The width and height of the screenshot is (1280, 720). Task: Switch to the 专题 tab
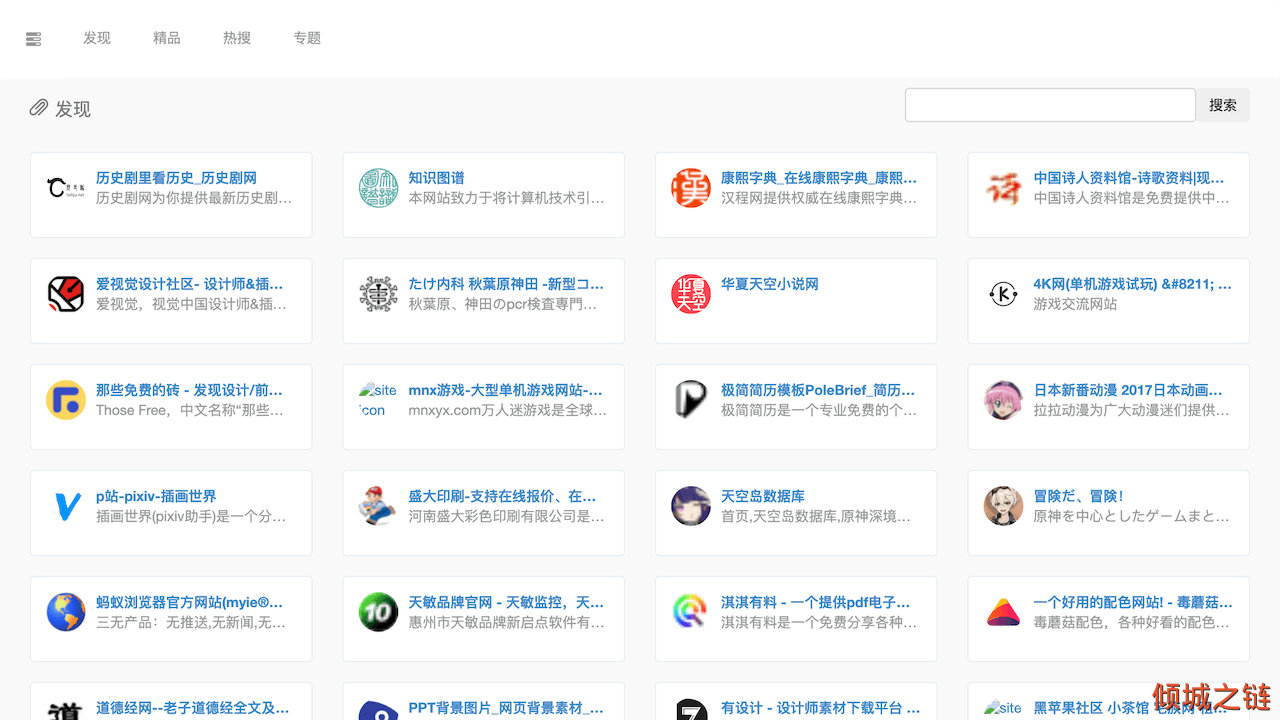(x=307, y=38)
